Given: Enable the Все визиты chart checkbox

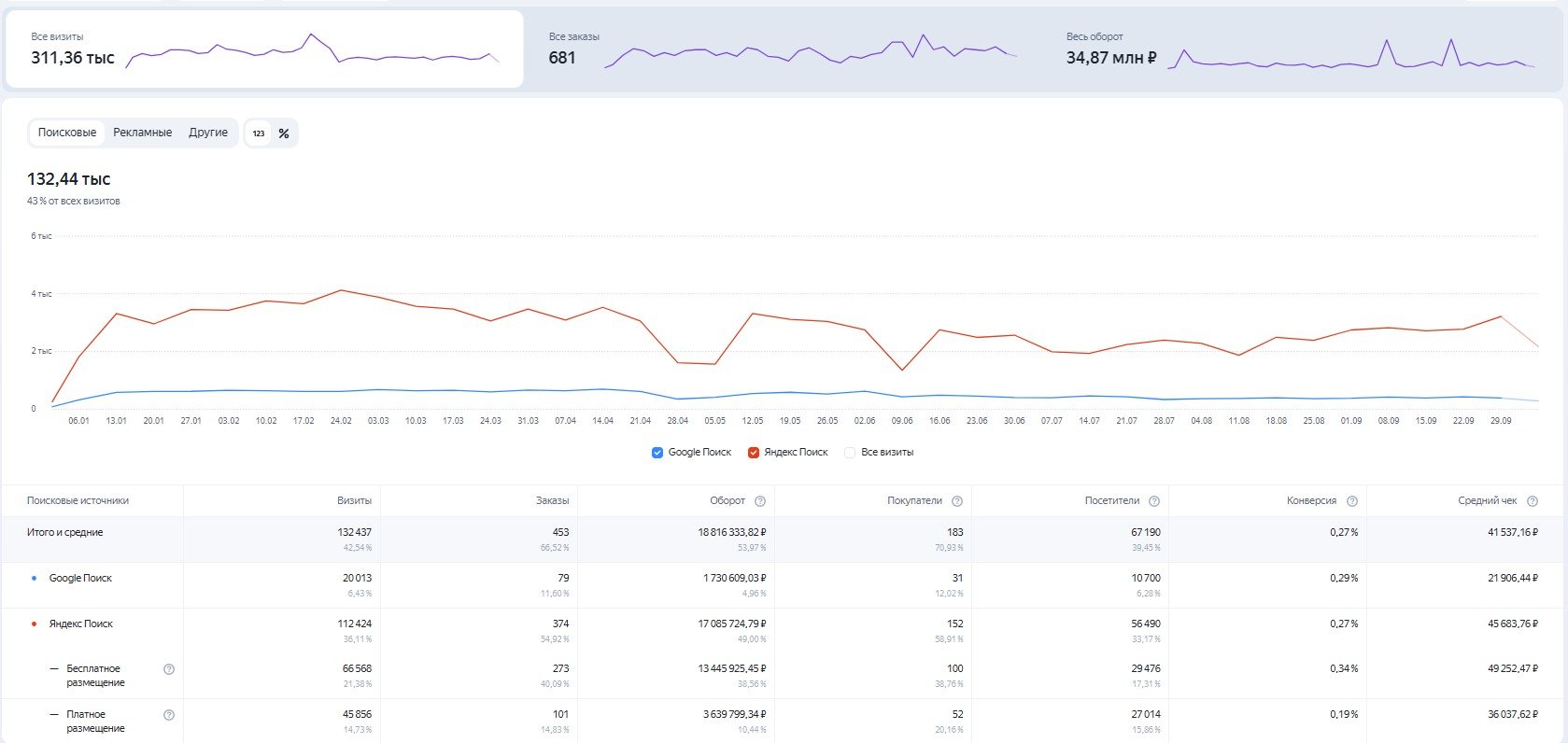Looking at the screenshot, I should (850, 453).
